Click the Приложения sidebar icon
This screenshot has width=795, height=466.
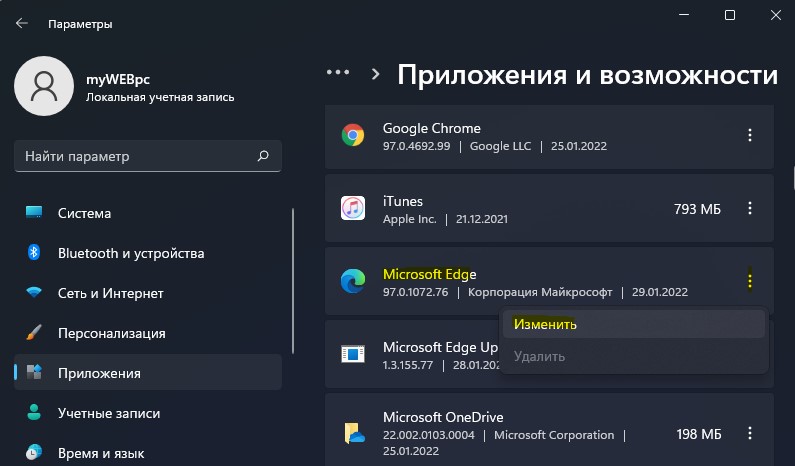click(34, 372)
